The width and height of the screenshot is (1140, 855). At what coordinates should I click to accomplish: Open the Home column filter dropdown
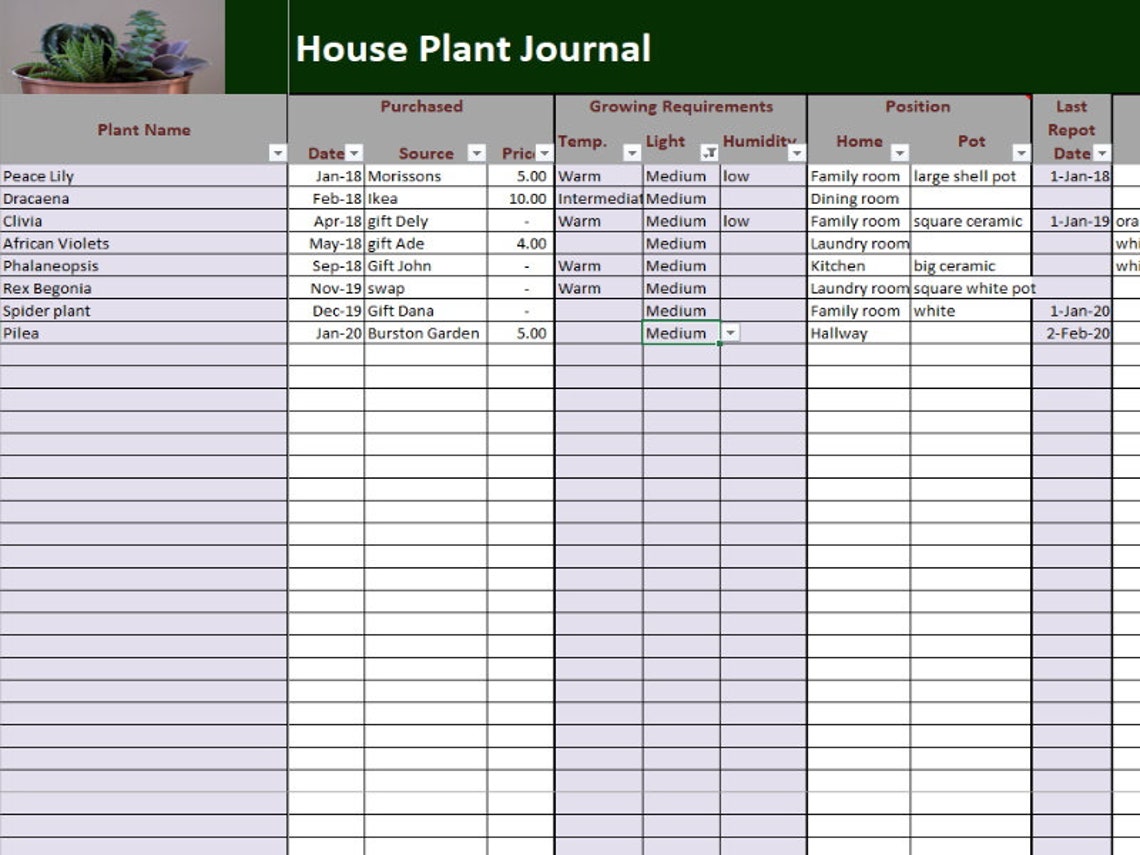899,154
